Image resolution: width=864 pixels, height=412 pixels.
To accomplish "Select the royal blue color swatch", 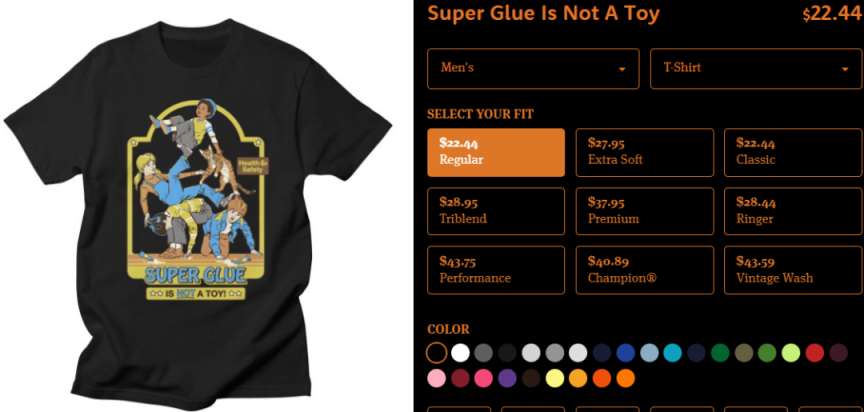I will point(625,353).
